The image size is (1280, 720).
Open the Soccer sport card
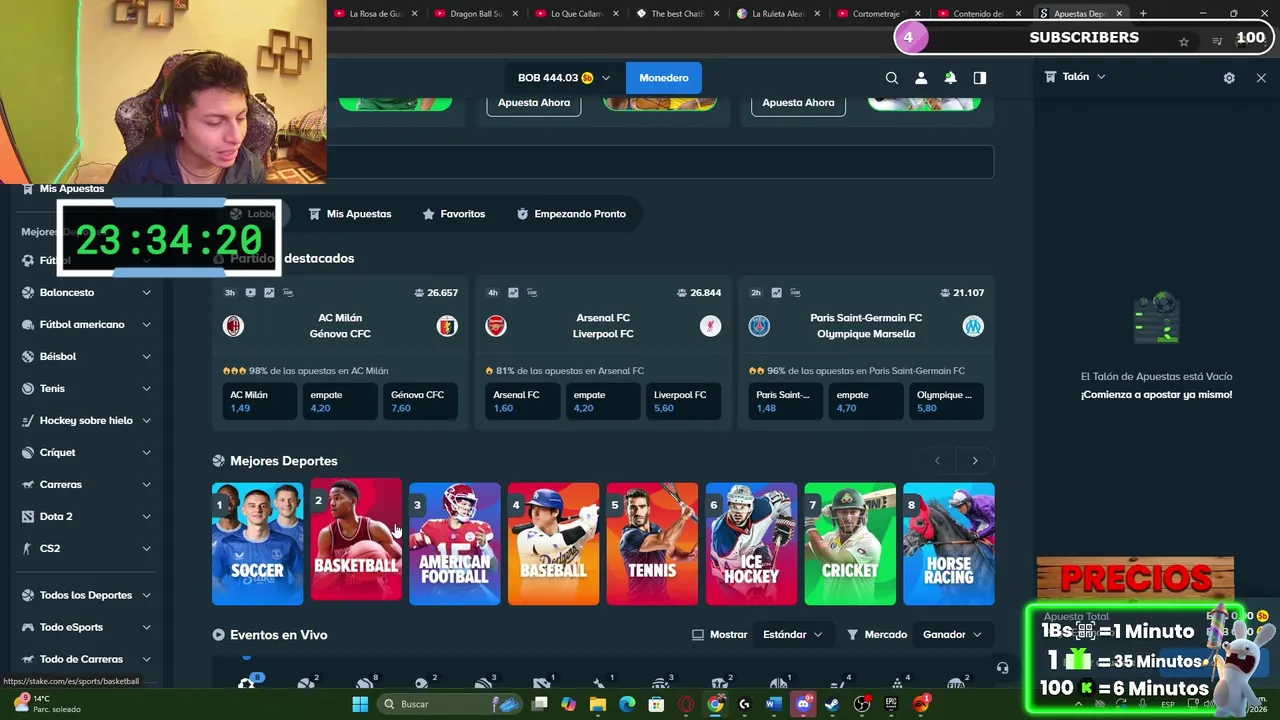pos(257,544)
